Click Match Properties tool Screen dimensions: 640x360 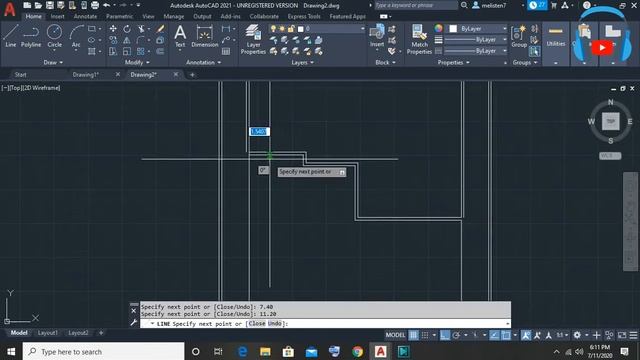click(419, 39)
